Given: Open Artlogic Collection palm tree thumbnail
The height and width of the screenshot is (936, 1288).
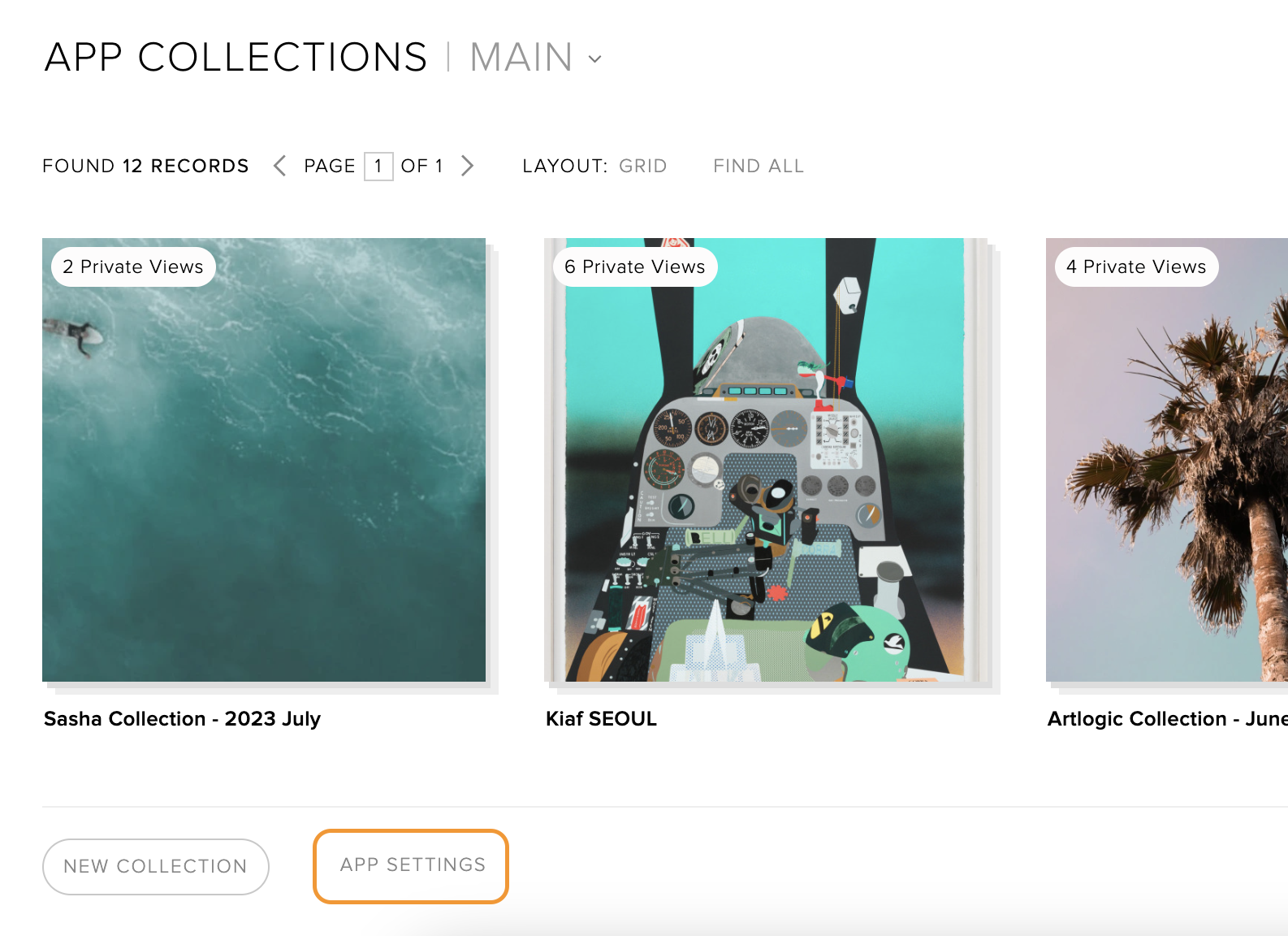Looking at the screenshot, I should [1167, 460].
